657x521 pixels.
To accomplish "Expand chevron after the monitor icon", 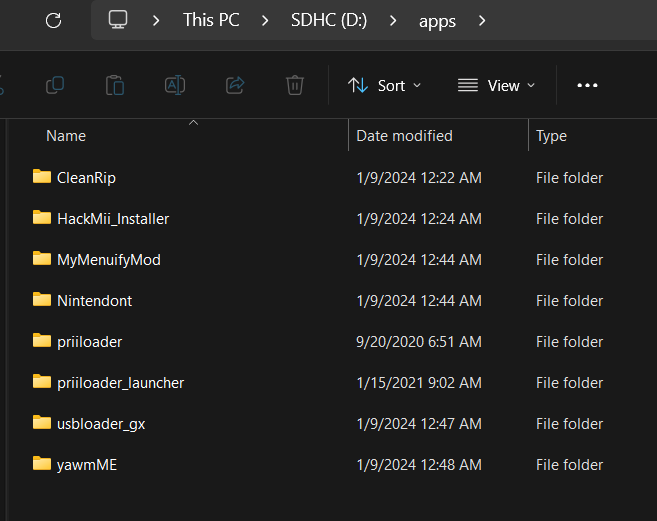I will [x=156, y=20].
